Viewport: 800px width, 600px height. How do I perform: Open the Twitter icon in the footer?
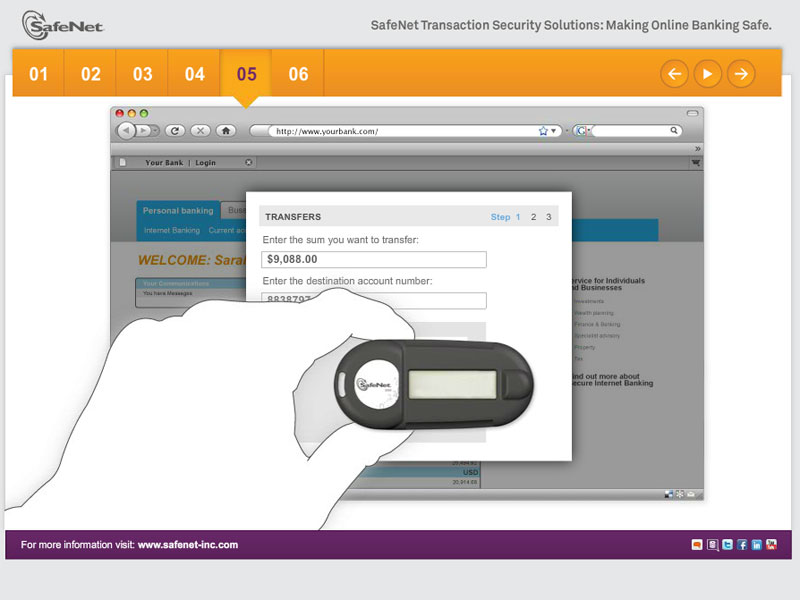[x=727, y=545]
